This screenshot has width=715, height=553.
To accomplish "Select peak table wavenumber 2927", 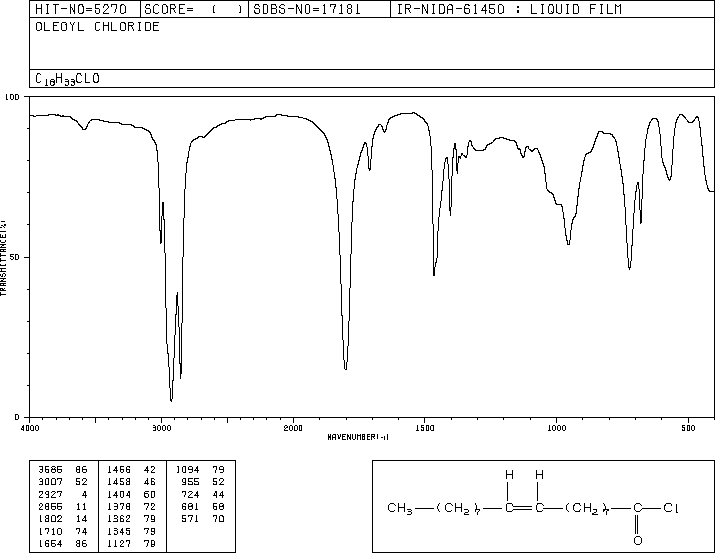I will pyautogui.click(x=51, y=494).
